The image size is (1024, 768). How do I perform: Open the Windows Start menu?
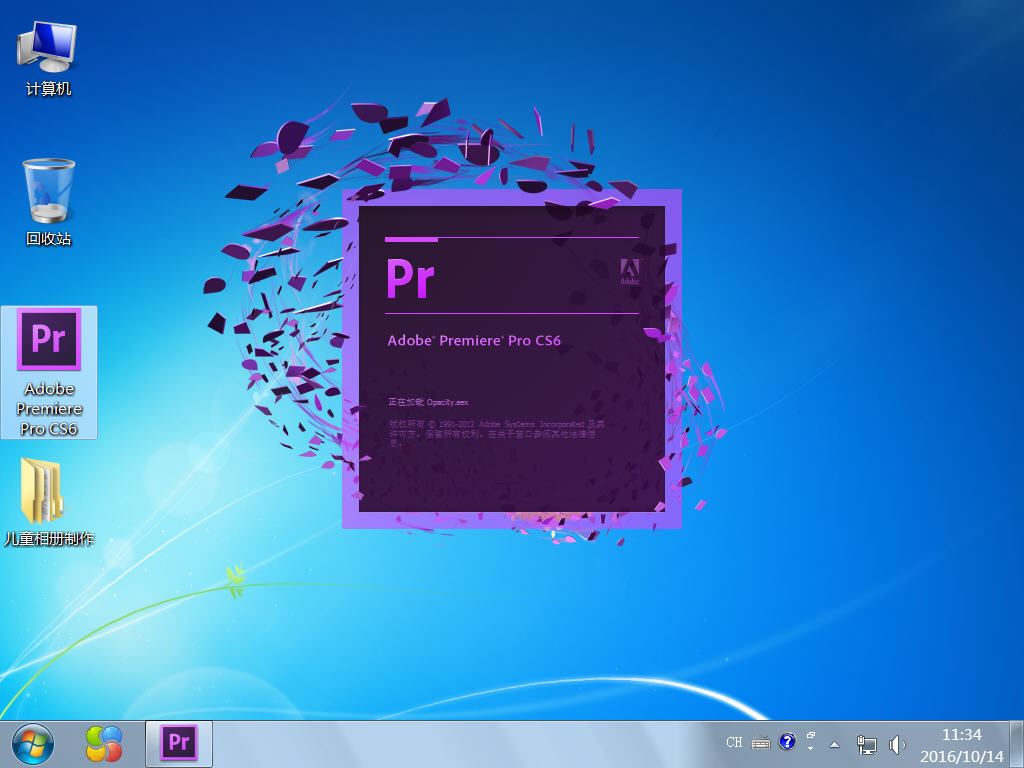(33, 744)
